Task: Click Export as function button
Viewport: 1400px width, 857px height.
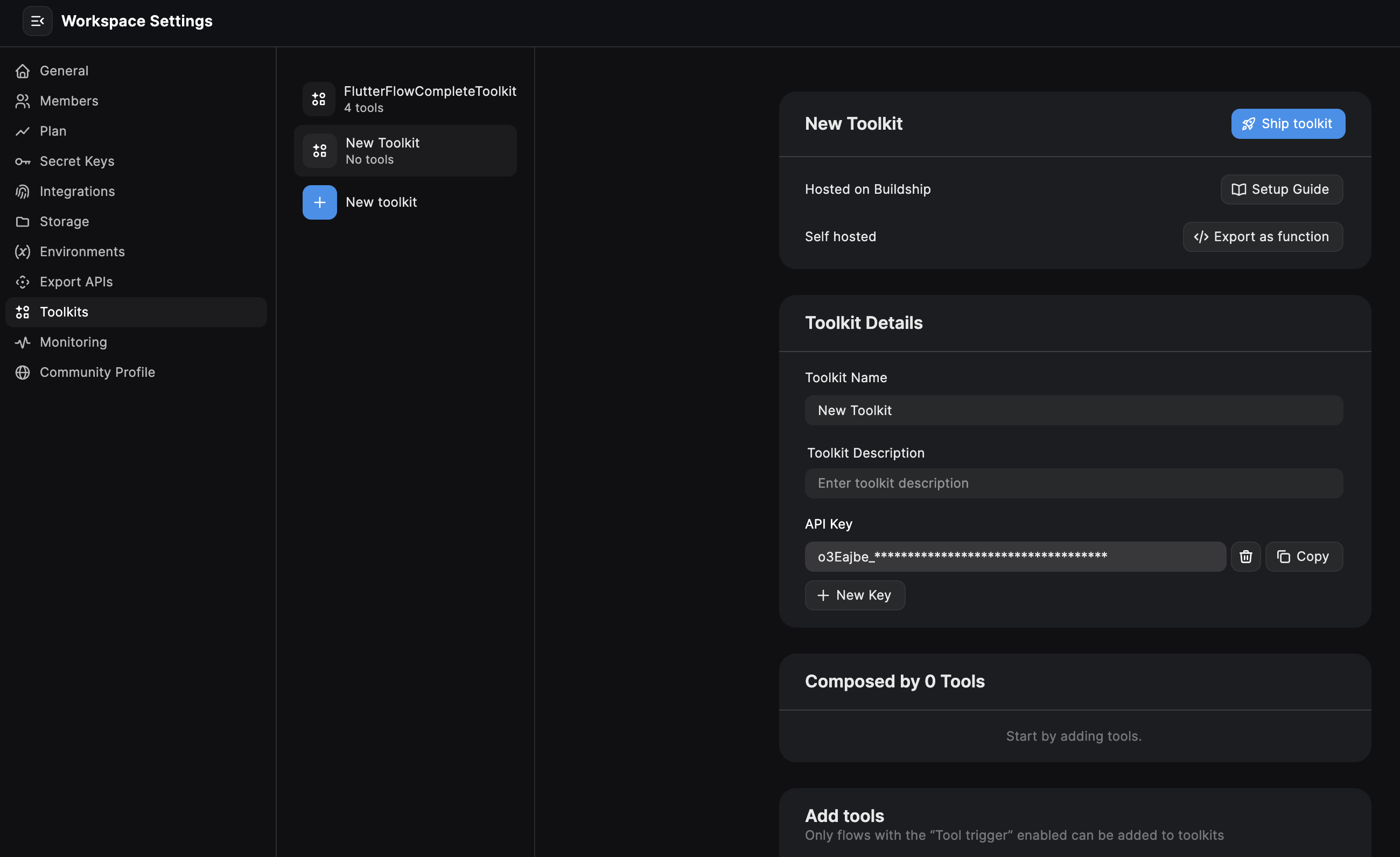Action: 1263,237
